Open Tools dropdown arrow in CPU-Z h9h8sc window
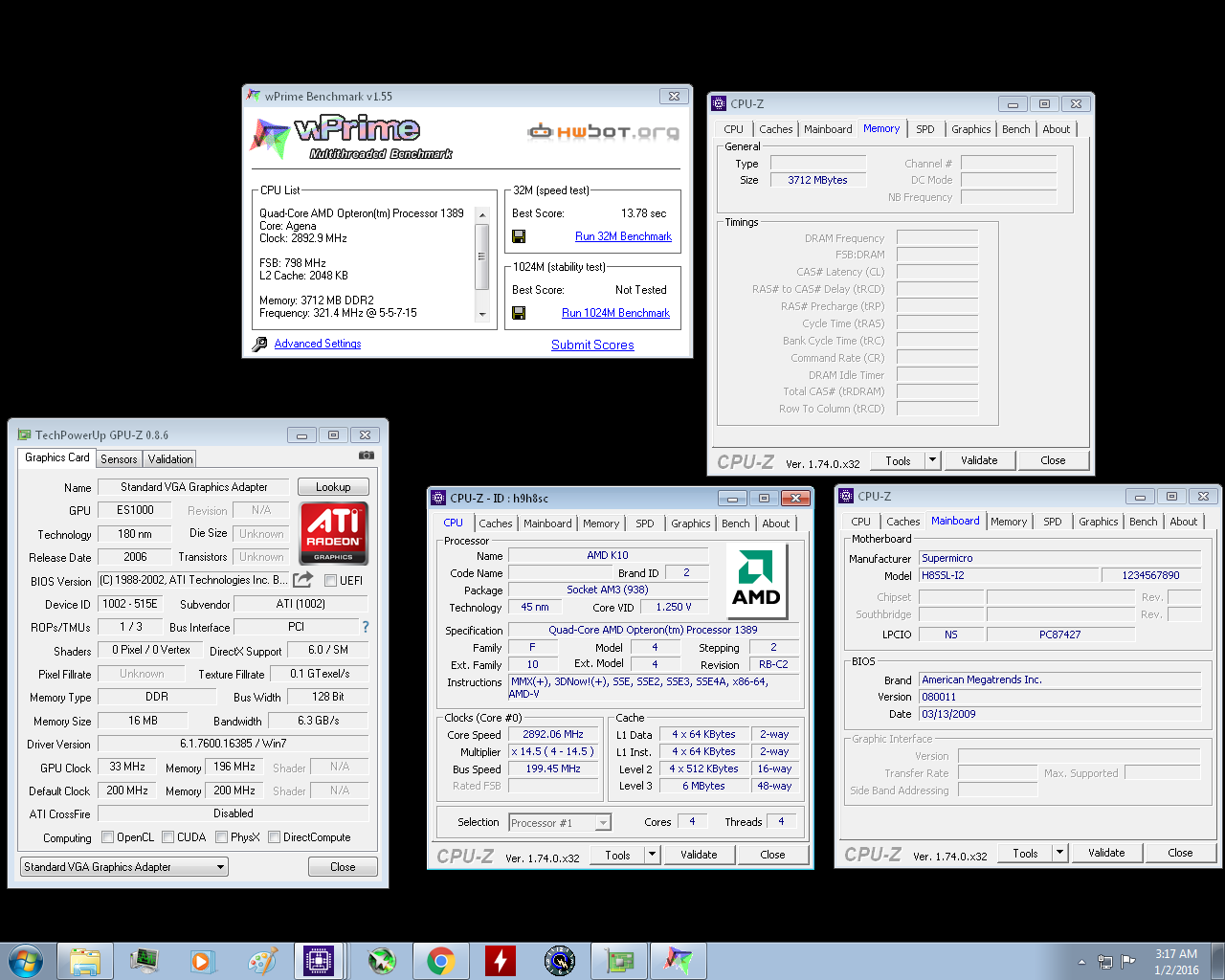Screen dimensions: 1225x980 pos(653,855)
